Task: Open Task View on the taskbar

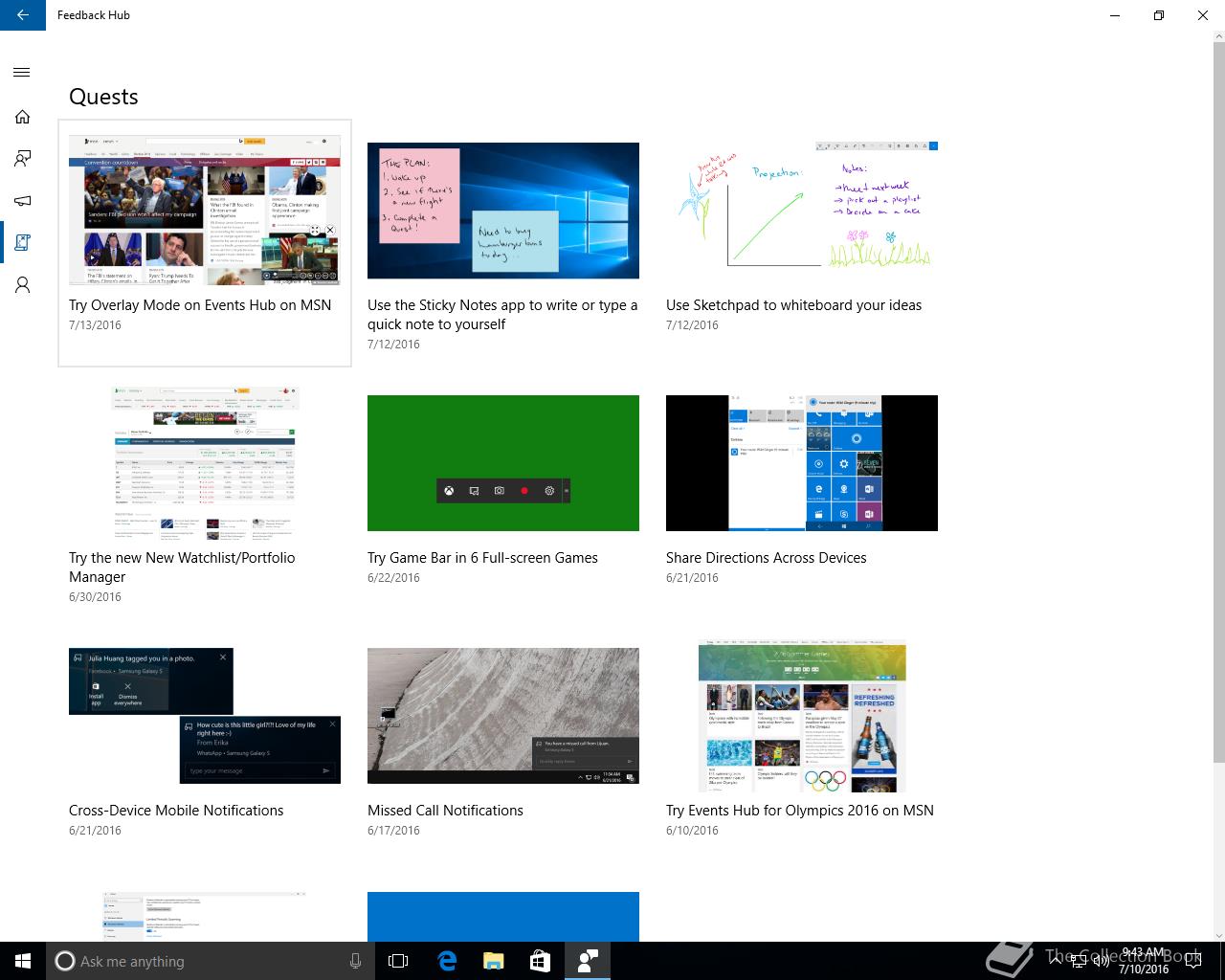Action: pyautogui.click(x=398, y=961)
